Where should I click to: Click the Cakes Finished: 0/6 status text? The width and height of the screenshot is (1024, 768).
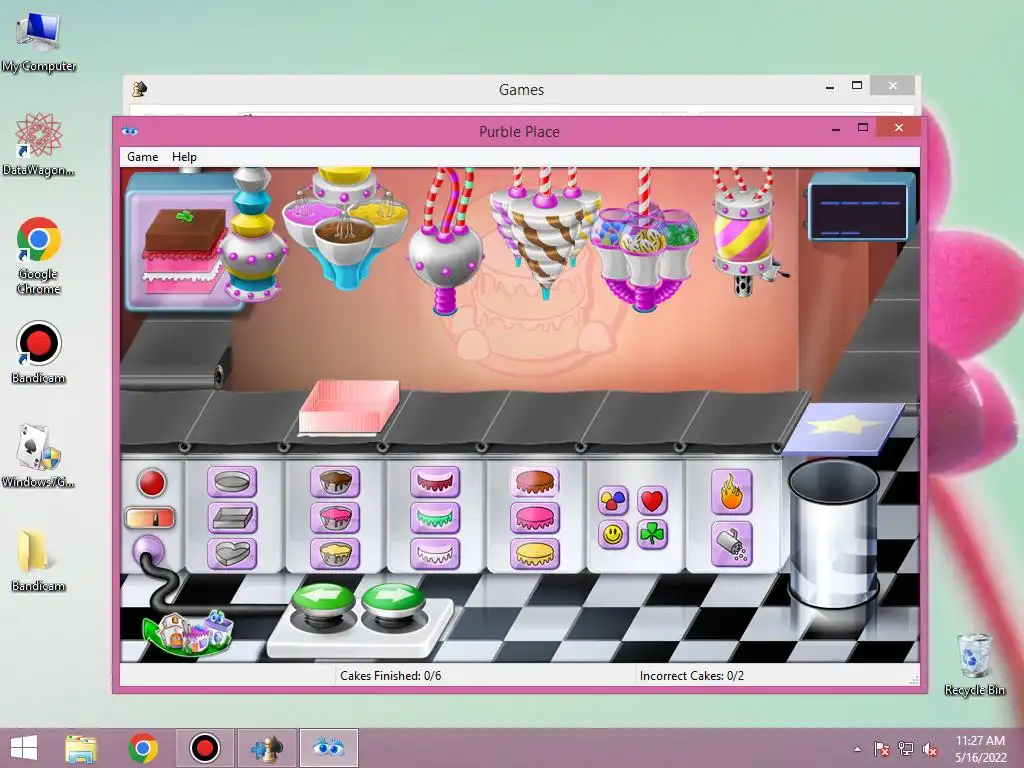tap(391, 676)
